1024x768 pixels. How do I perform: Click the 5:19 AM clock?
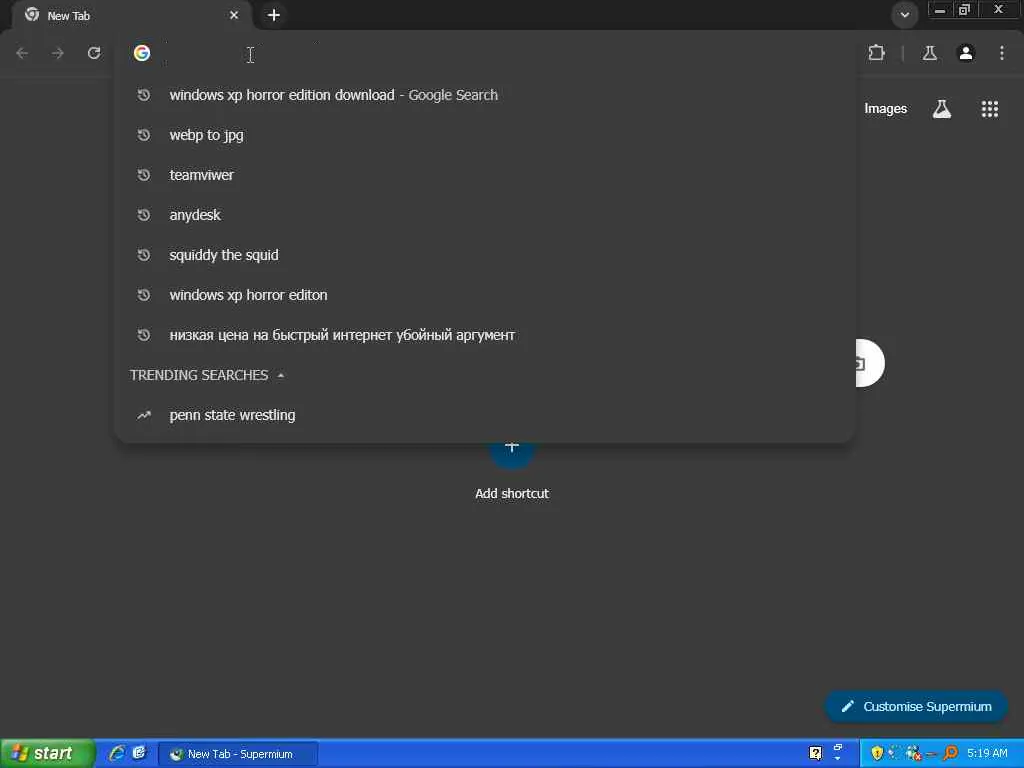[987, 754]
